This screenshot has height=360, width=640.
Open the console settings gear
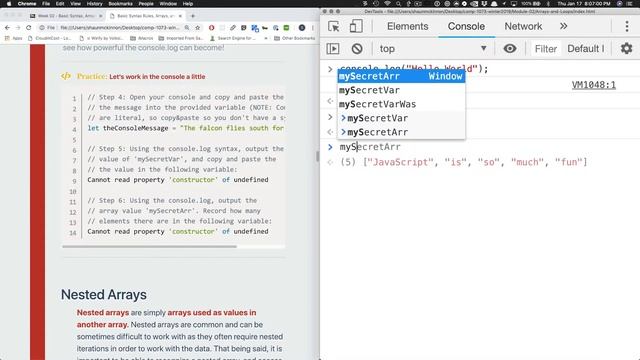pyautogui.click(x=627, y=49)
